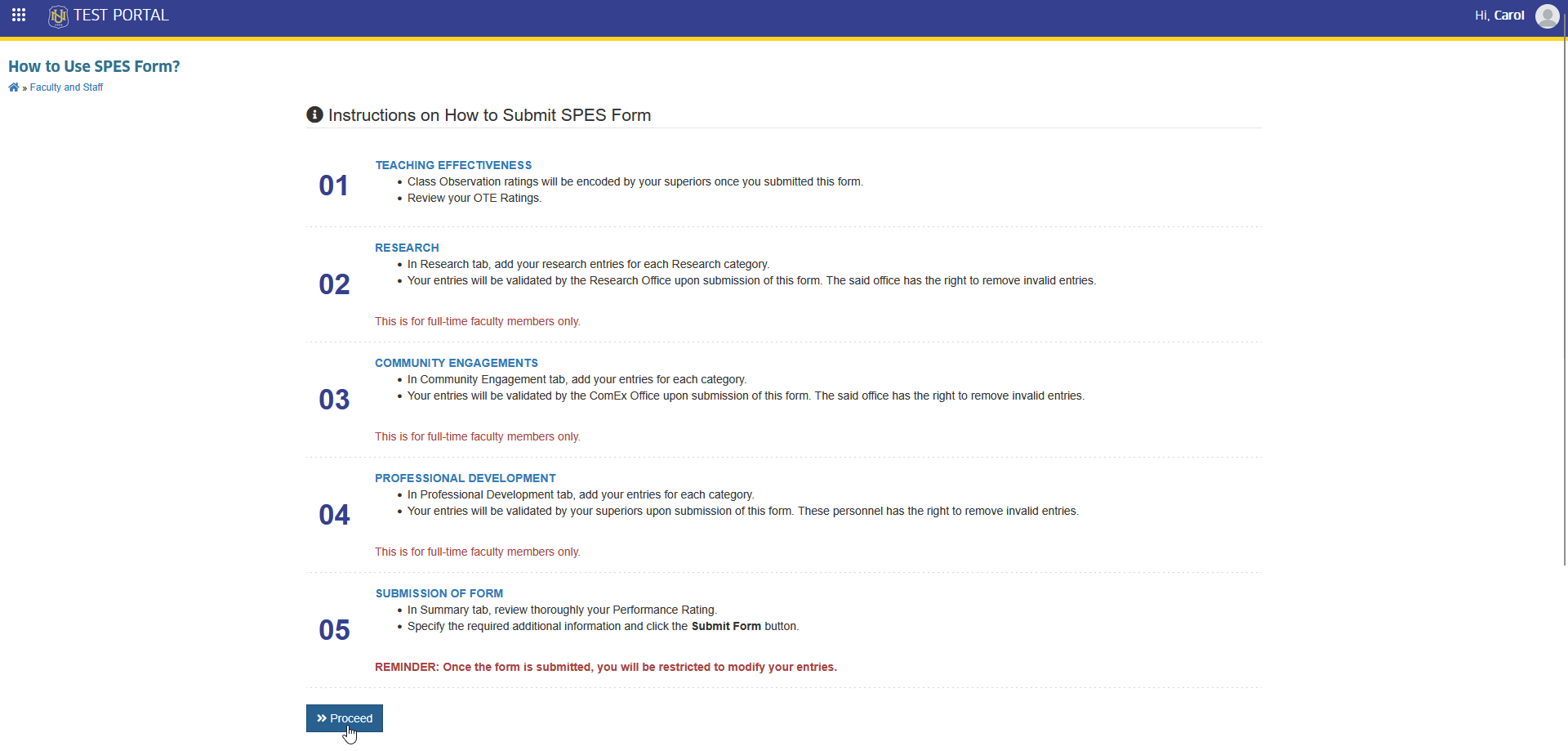Open the apps grid menu icon
The image size is (1568, 751).
pyautogui.click(x=19, y=15)
